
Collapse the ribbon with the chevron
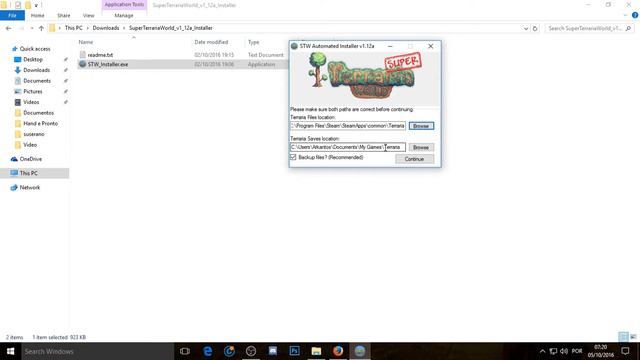click(x=626, y=15)
